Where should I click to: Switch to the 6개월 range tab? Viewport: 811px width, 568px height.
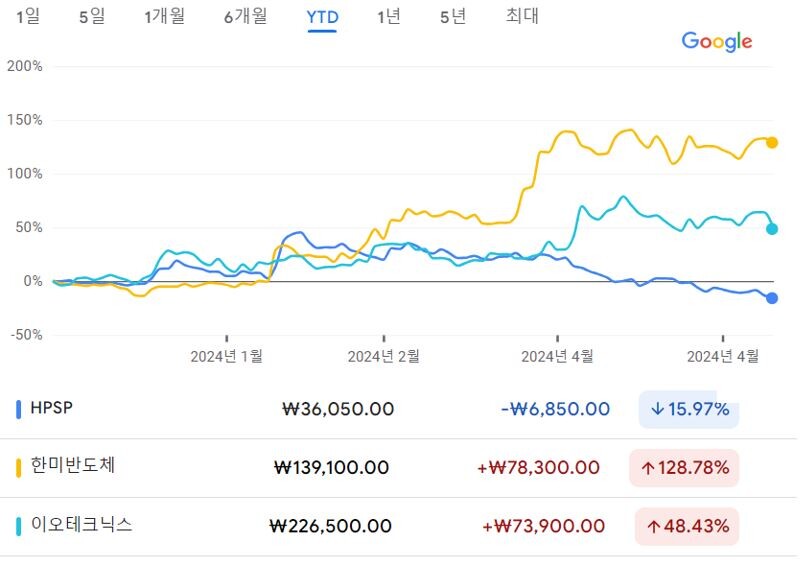coord(246,17)
